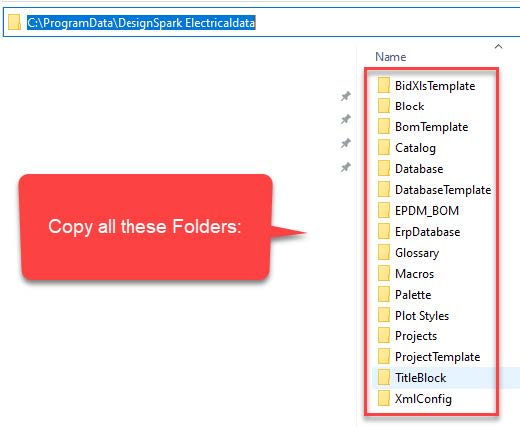Sort files by the Name column header
The image size is (520, 427).
coord(391,57)
